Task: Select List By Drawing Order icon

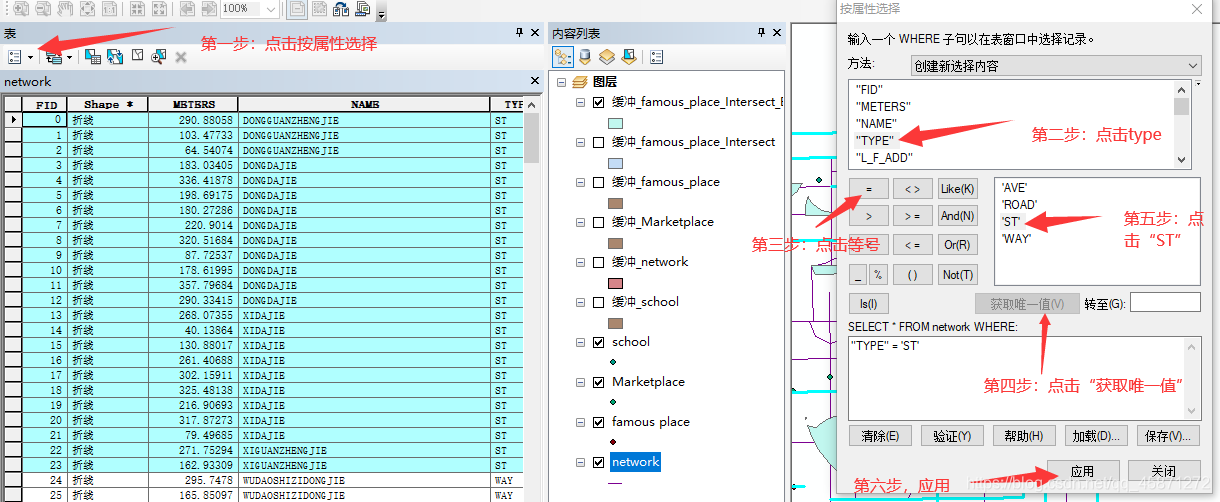Action: 563,57
